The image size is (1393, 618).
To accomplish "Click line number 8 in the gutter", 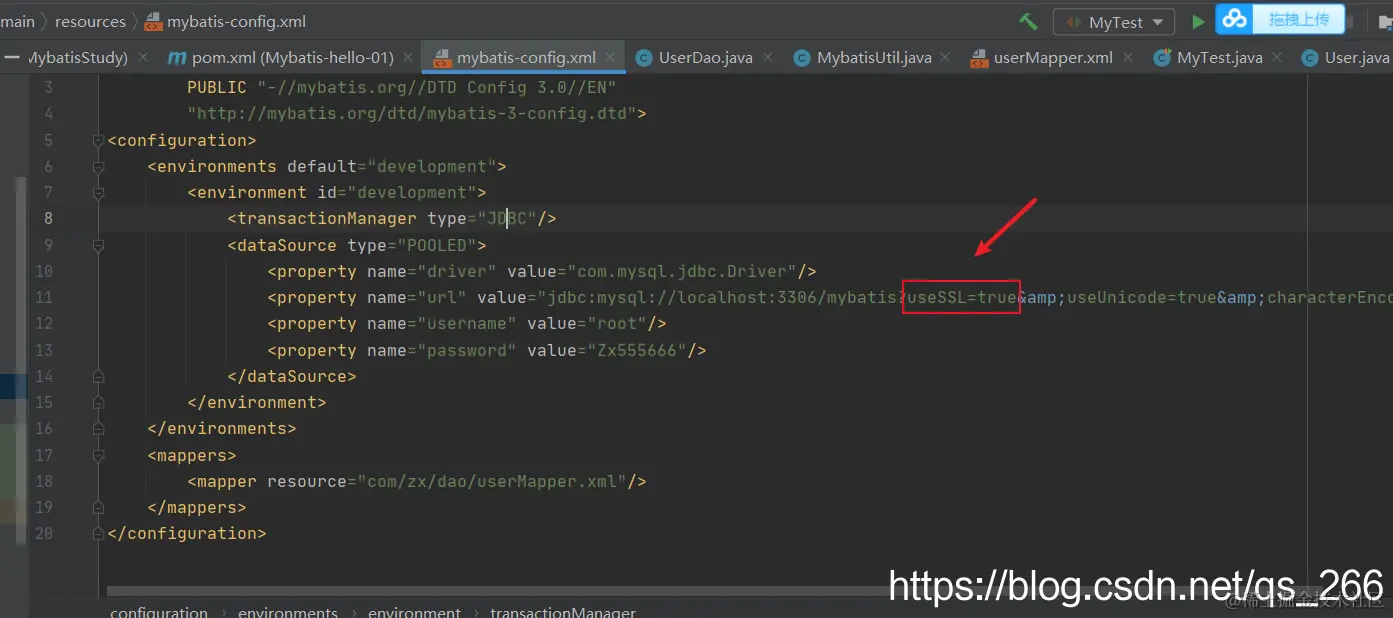I will (48, 218).
